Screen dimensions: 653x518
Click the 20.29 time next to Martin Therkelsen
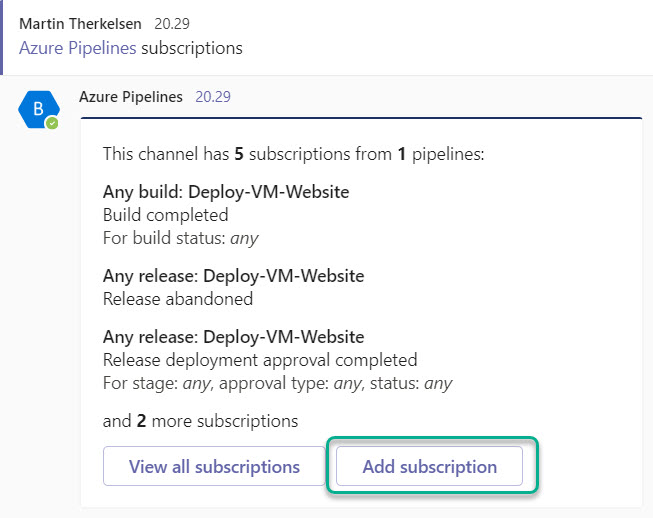click(172, 24)
